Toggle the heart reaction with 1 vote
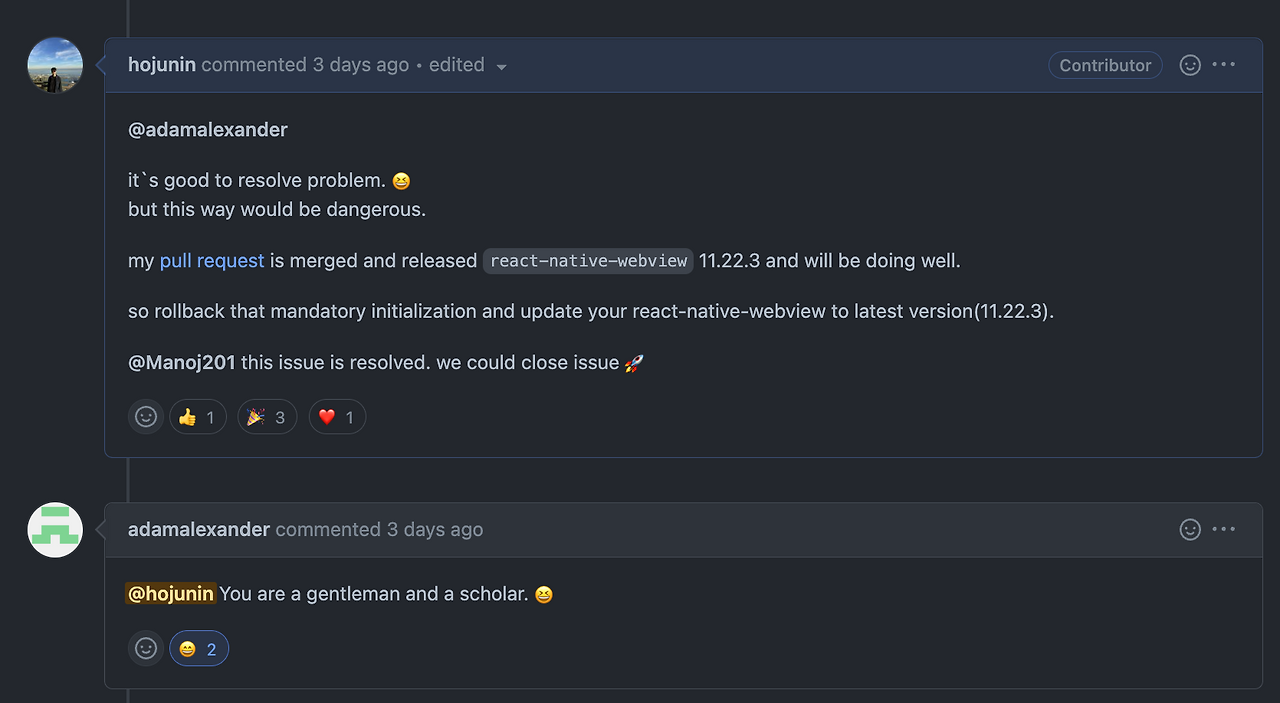This screenshot has width=1280, height=703. click(x=337, y=417)
